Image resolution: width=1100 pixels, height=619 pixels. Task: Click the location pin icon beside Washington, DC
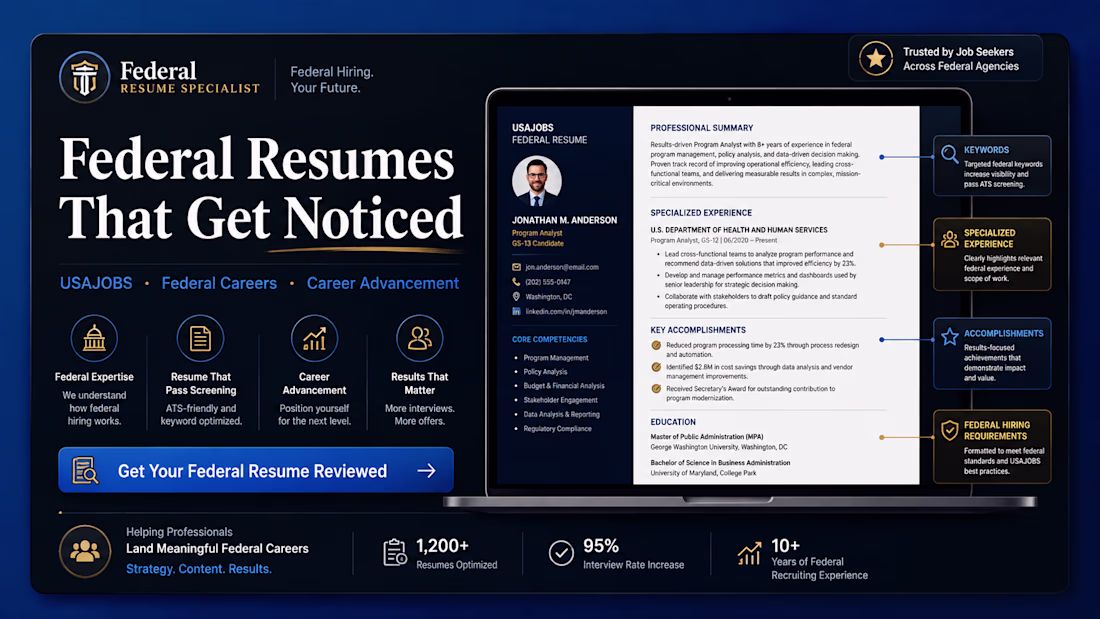coord(516,297)
